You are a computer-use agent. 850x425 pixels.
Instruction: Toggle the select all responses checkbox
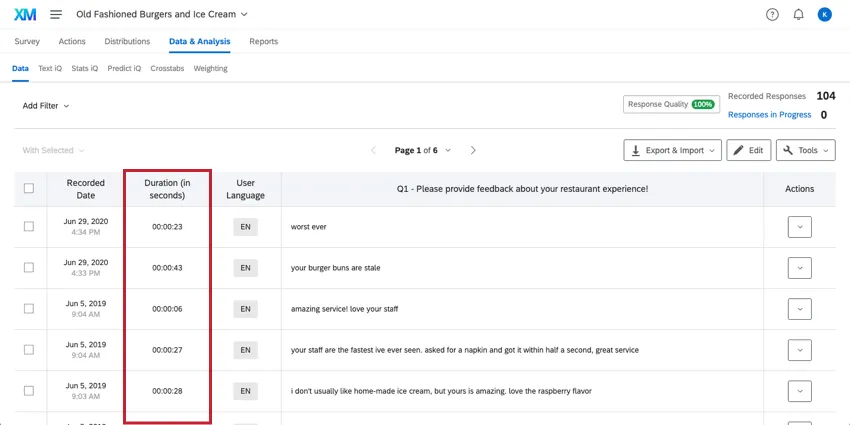[28, 188]
